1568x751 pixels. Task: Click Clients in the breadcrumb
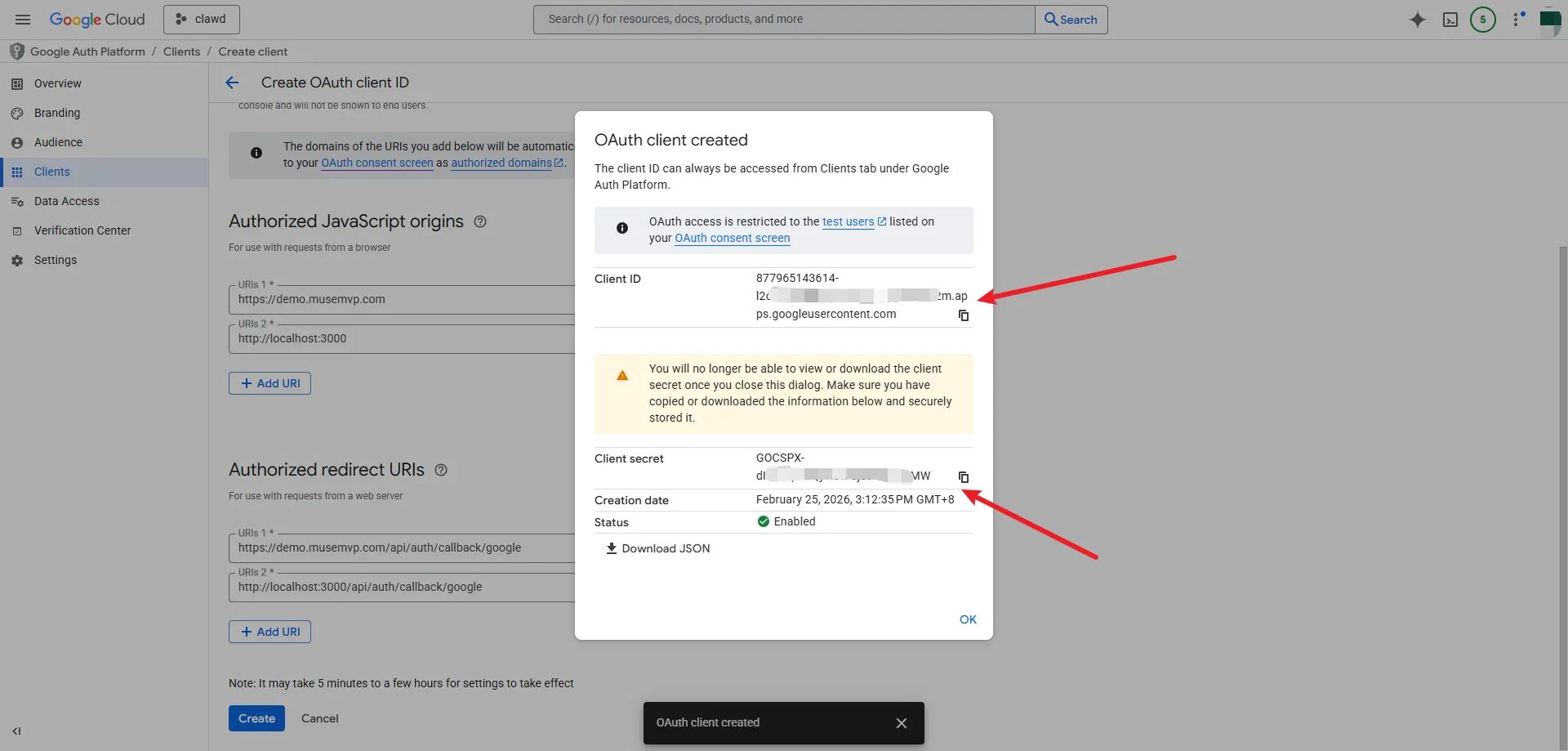181,51
